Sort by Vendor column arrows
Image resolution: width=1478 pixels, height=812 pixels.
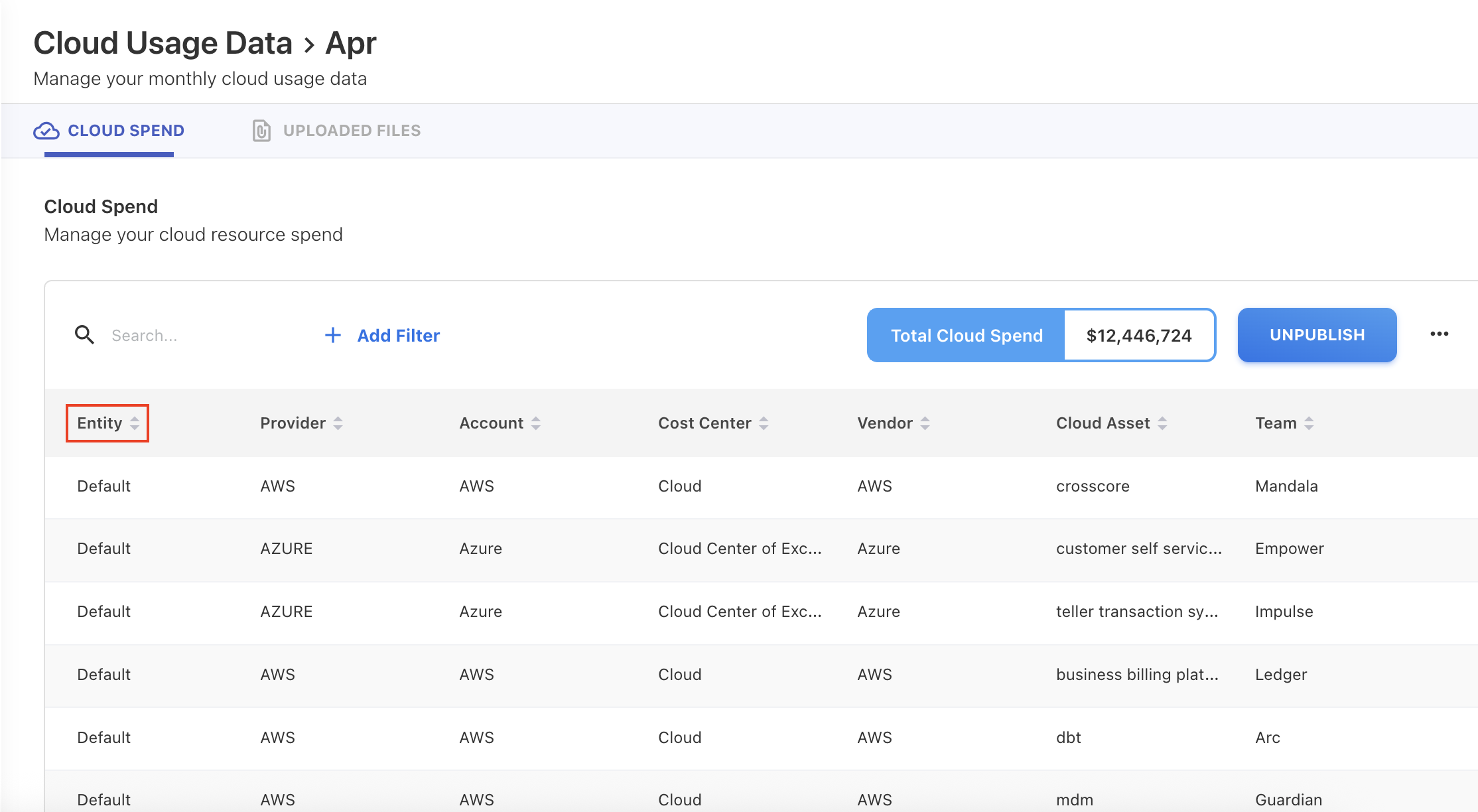click(x=925, y=423)
